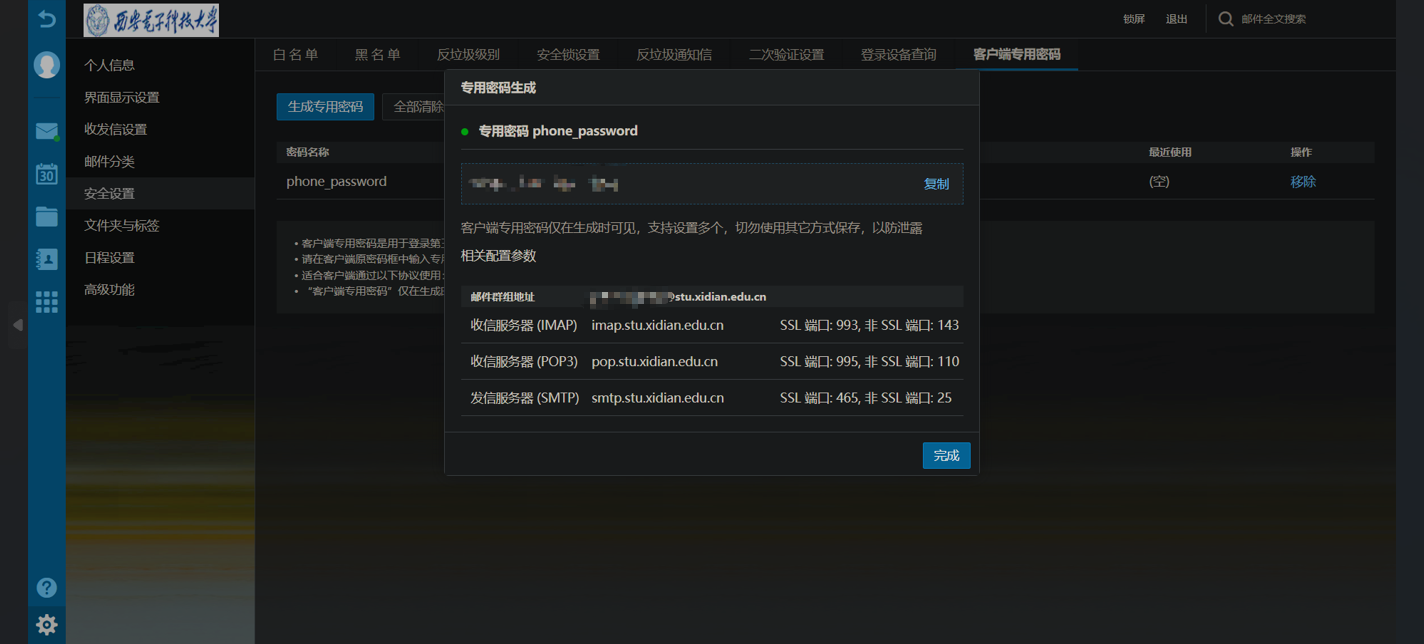Open the apps grid icon

46,302
